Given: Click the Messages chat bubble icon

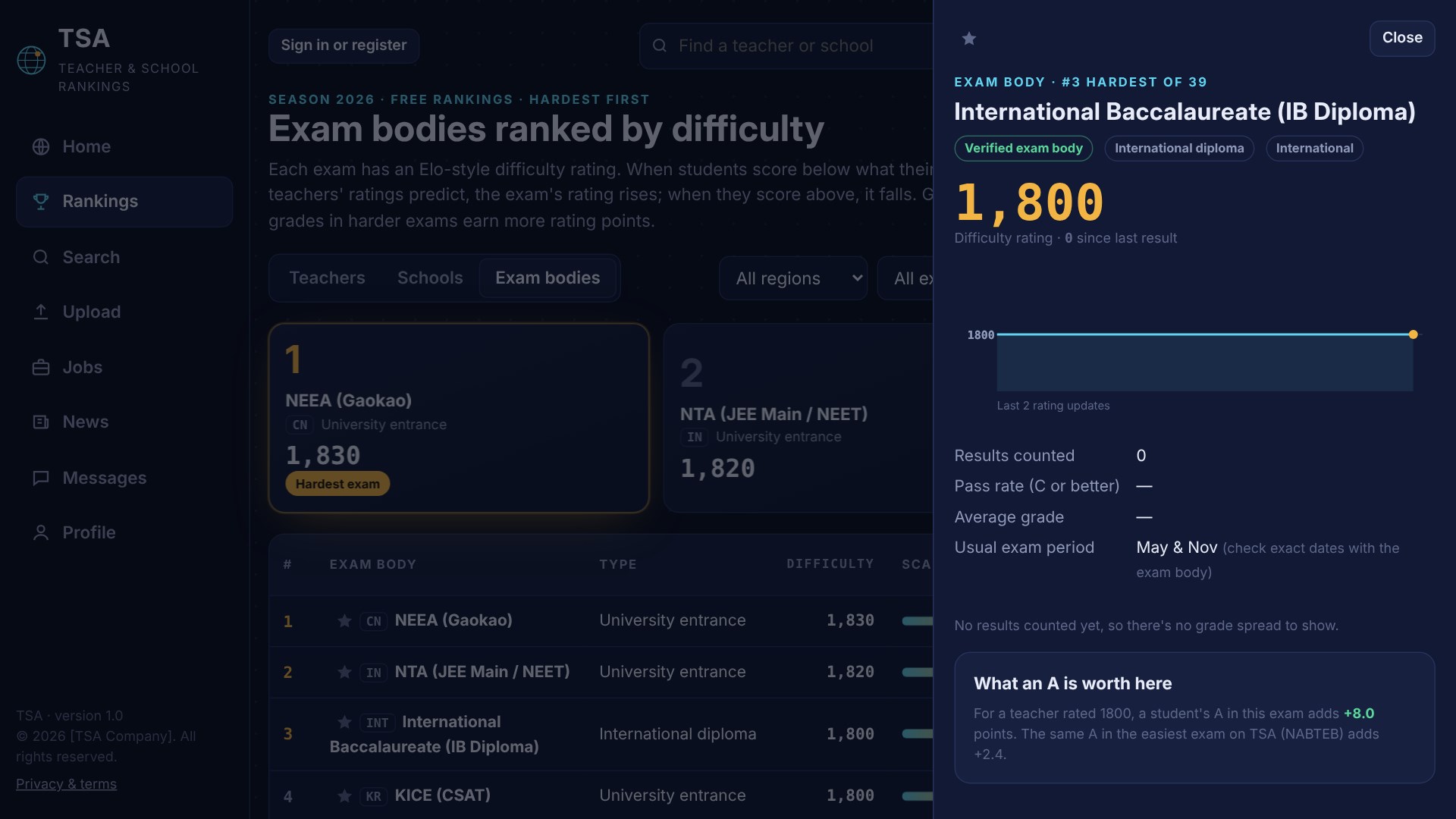Looking at the screenshot, I should point(41,478).
